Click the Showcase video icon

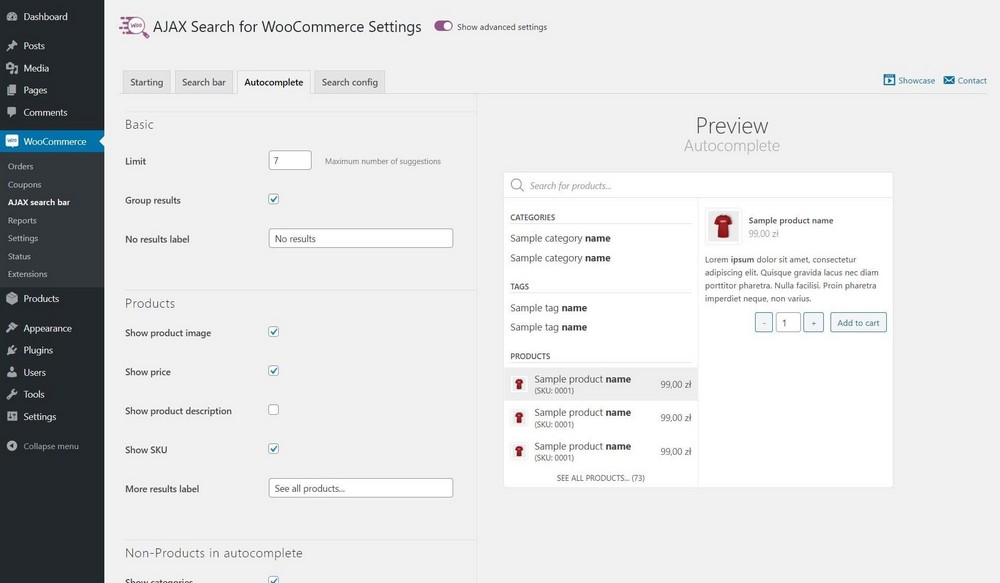point(889,80)
